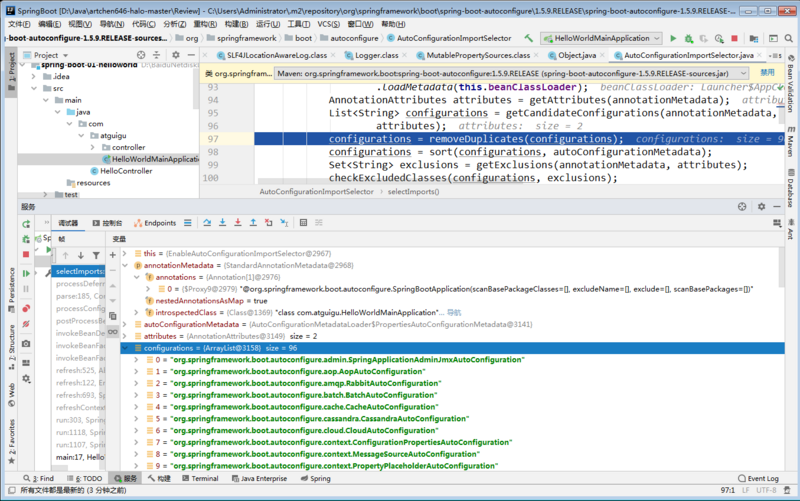Open the Project panel gear settings
The width and height of the screenshot is (800, 501).
coord(176,55)
